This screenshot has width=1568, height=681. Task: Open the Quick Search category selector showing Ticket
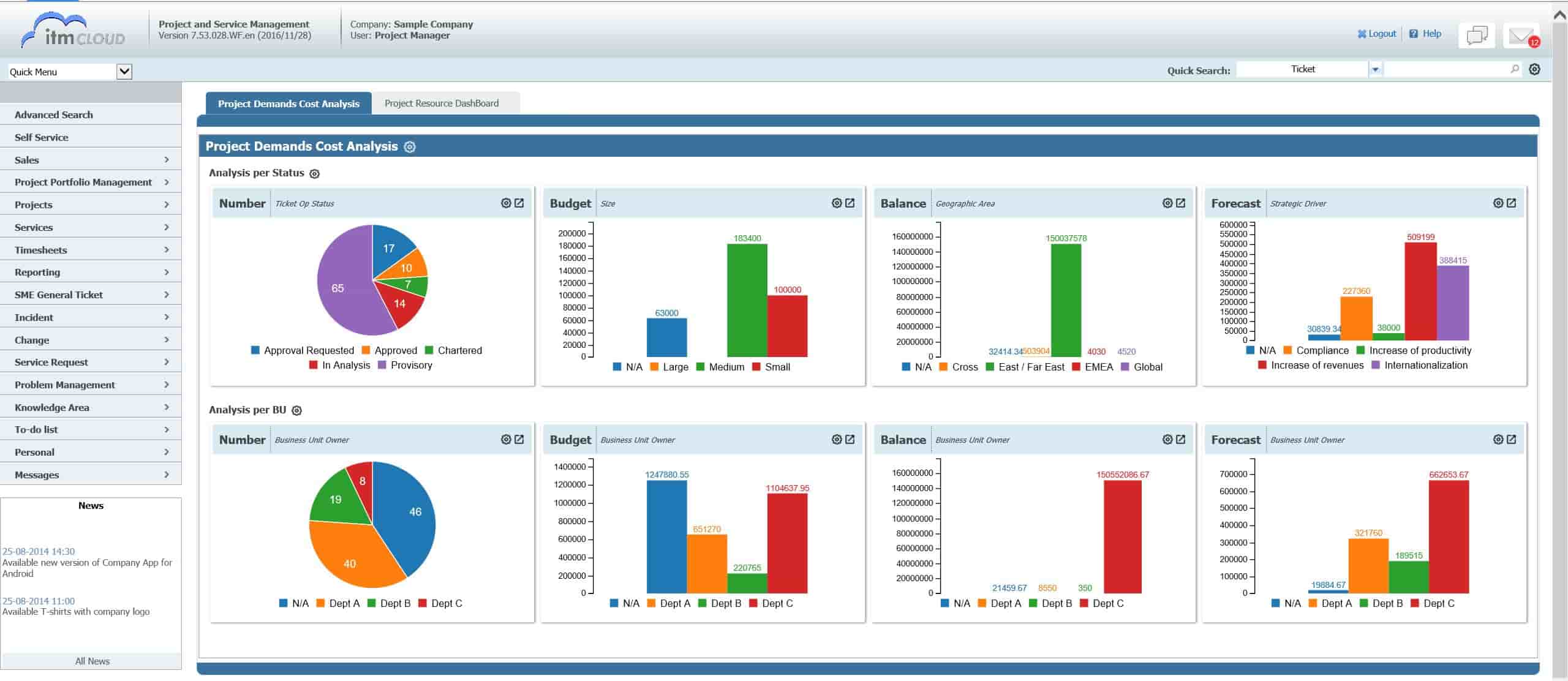pos(1375,69)
